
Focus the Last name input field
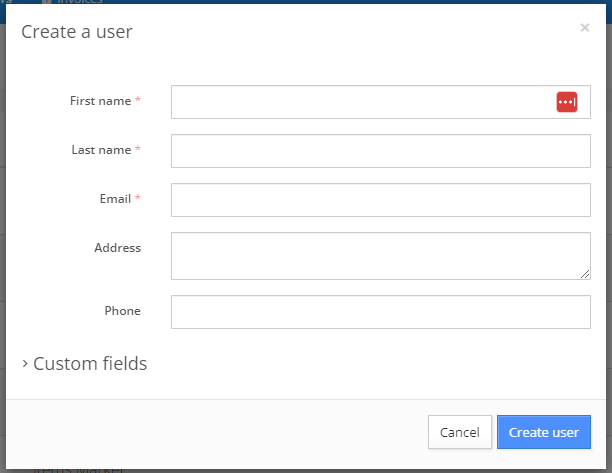381,151
